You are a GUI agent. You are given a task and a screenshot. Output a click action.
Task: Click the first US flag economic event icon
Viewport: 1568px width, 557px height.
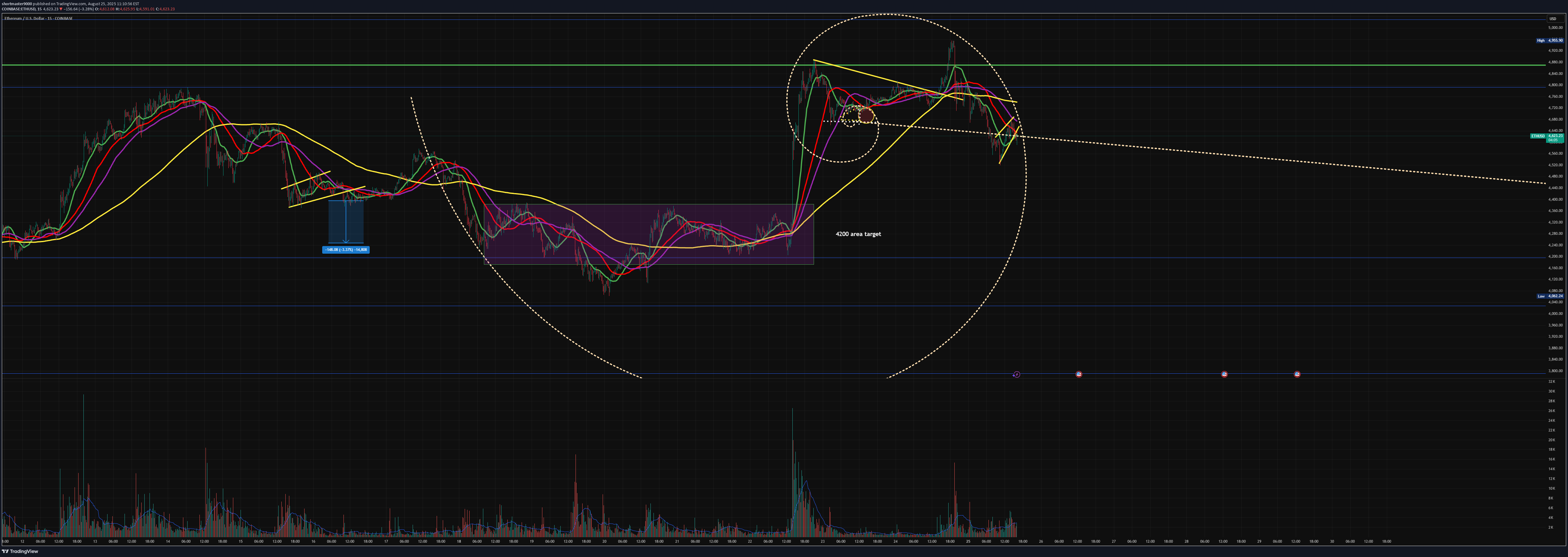coord(1079,374)
